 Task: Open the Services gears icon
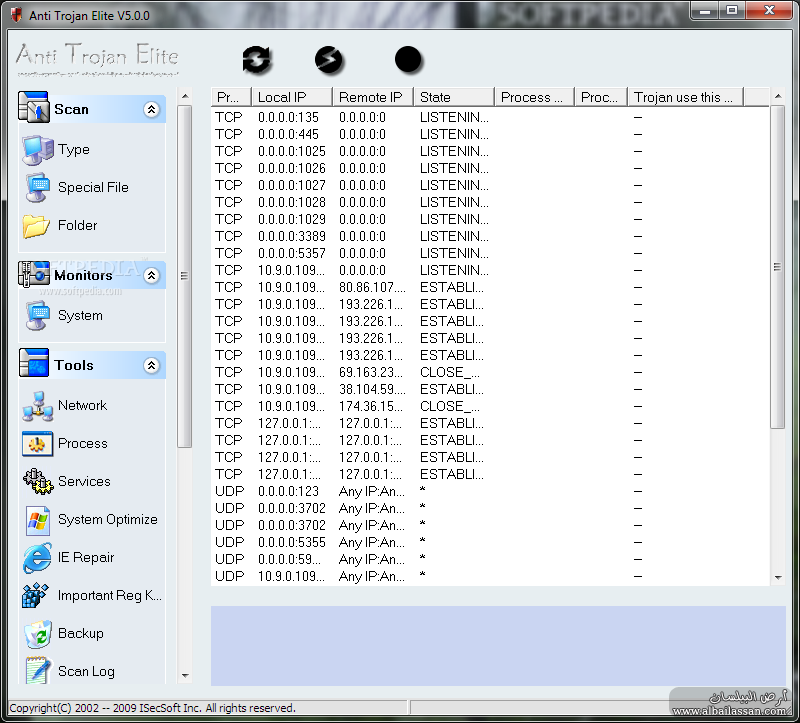click(x=37, y=482)
